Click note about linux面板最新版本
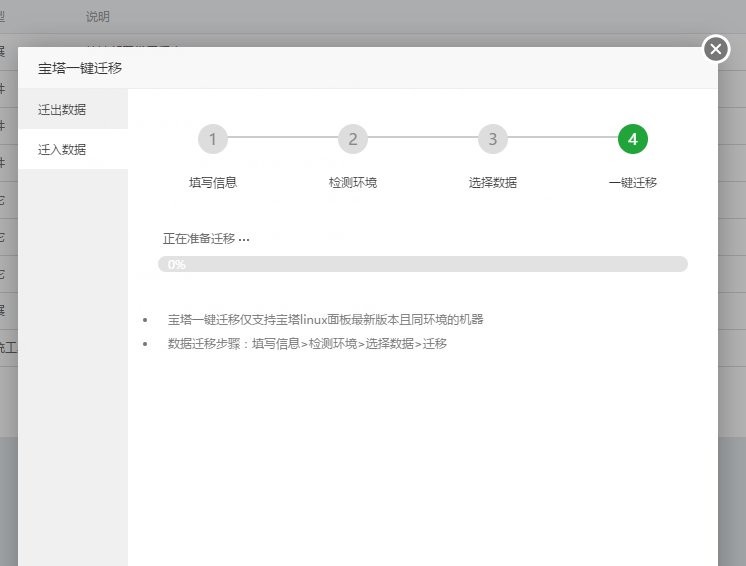This screenshot has width=746, height=566. tap(325, 320)
